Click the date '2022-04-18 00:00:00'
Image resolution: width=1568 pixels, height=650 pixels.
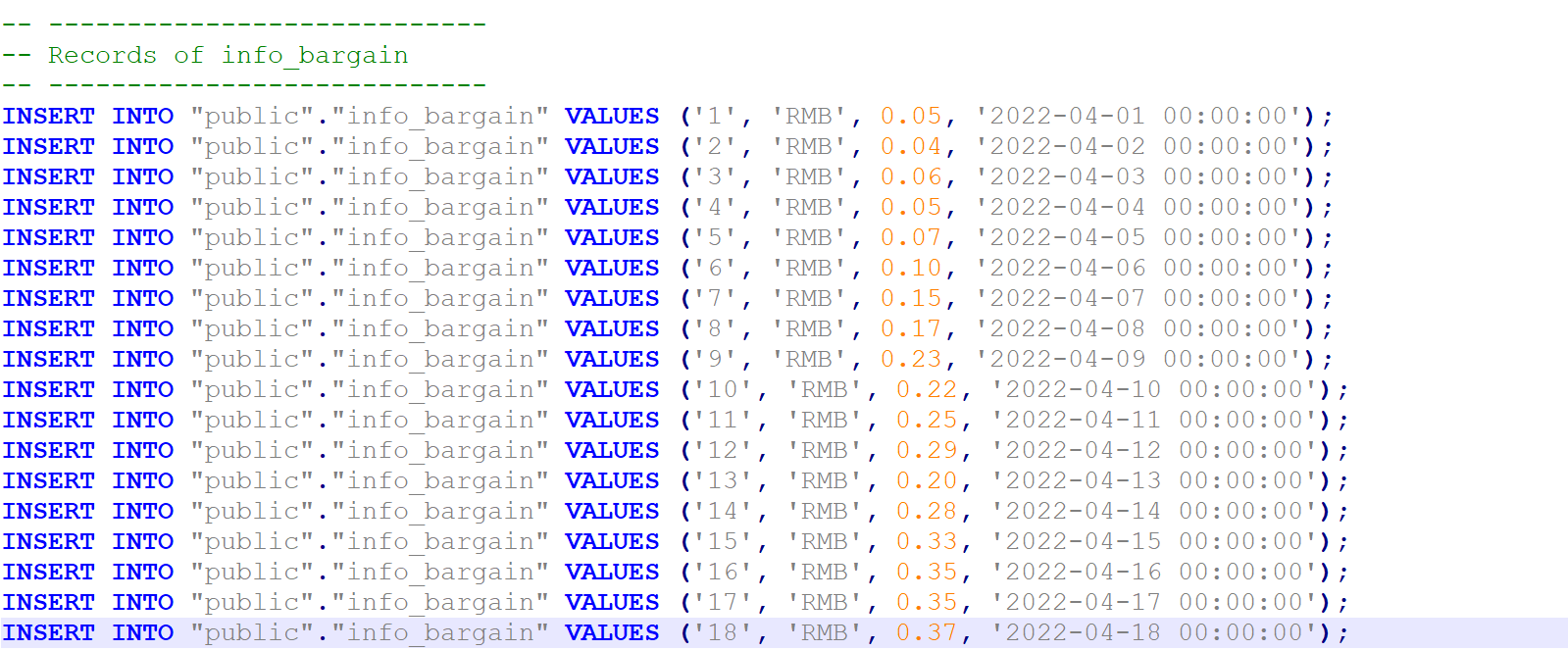[1156, 632]
